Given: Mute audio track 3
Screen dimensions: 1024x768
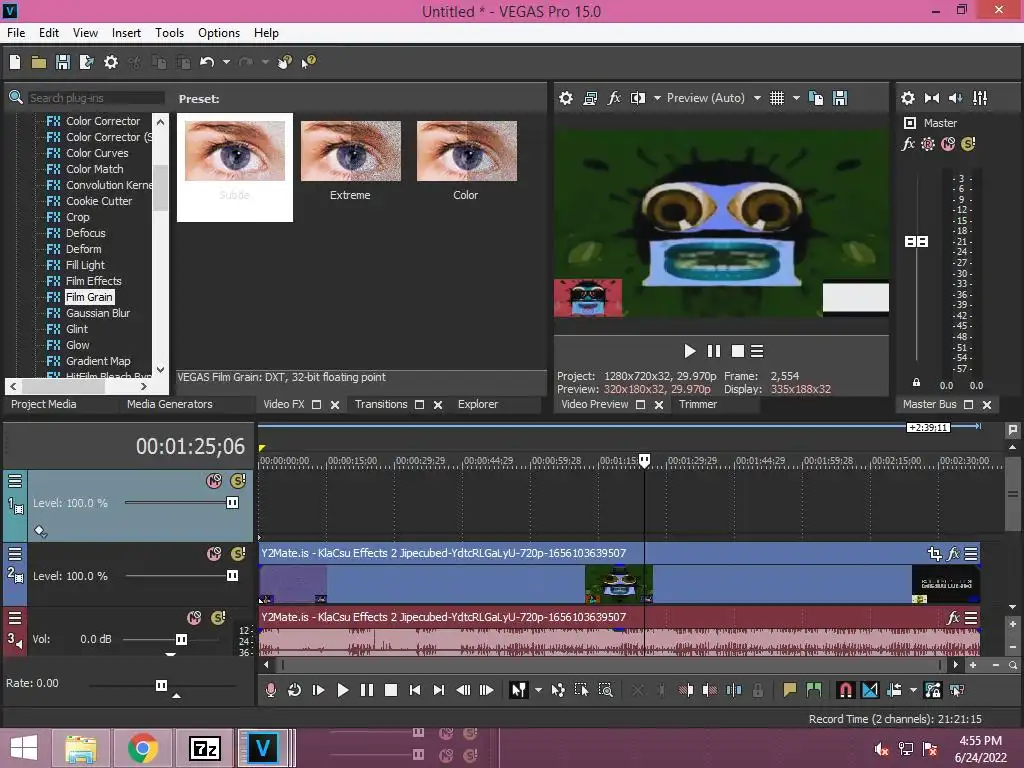Looking at the screenshot, I should [x=194, y=618].
